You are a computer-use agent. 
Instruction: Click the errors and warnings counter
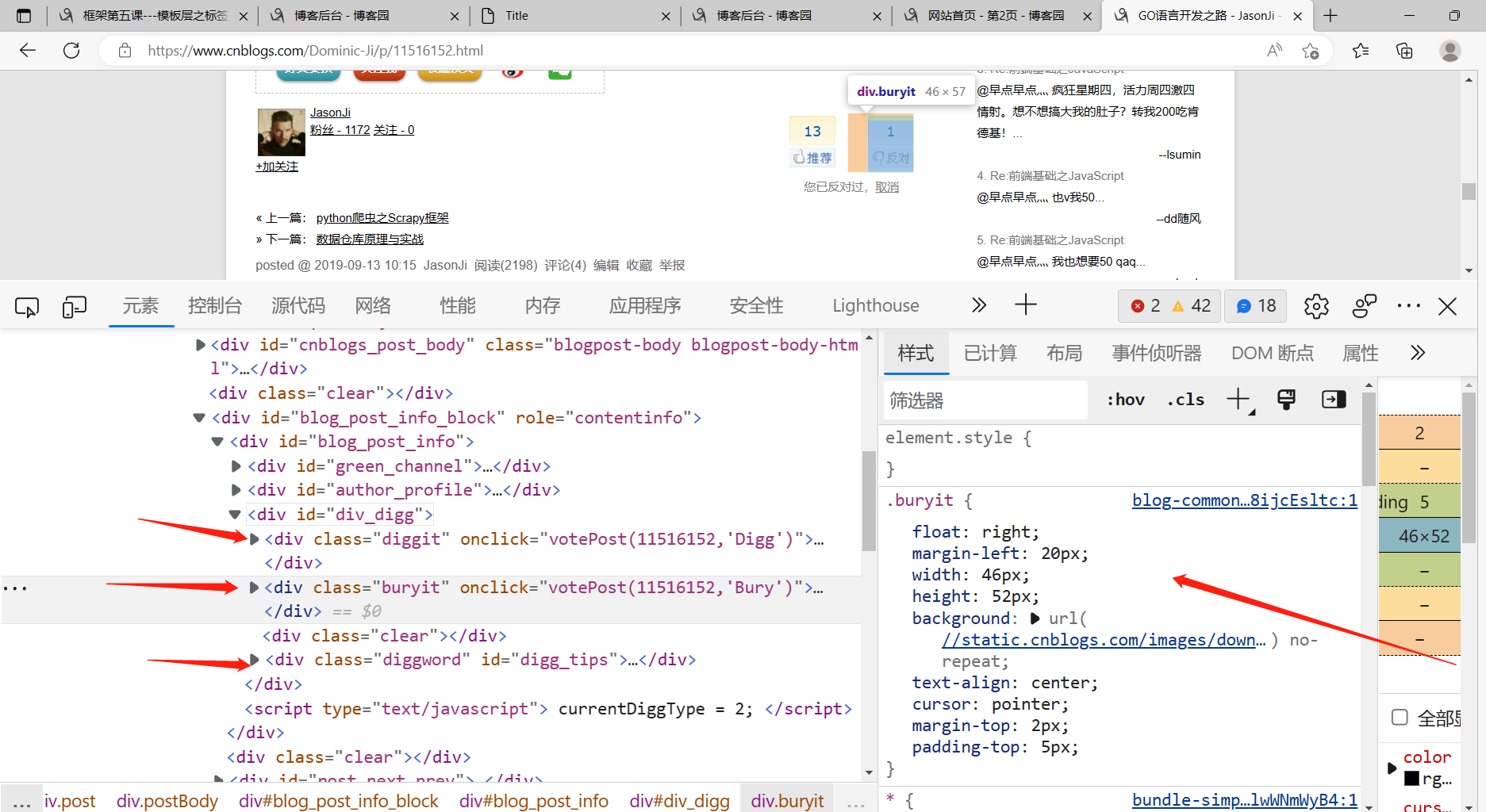pyautogui.click(x=1170, y=306)
